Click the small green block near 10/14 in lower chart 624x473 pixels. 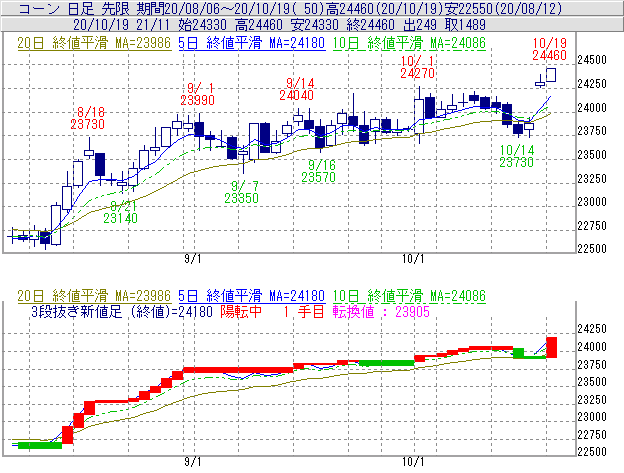coord(519,353)
